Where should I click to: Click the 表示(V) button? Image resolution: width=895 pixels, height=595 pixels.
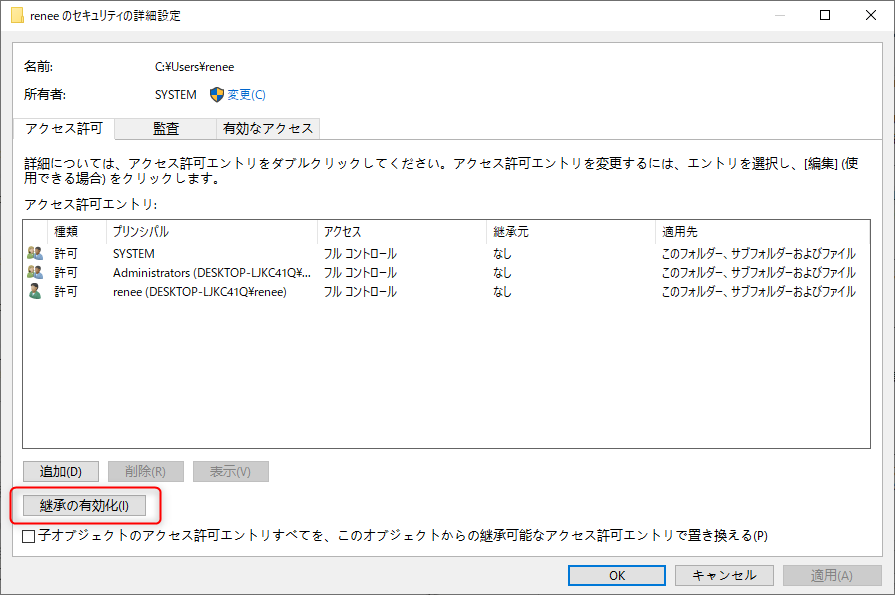pos(230,471)
